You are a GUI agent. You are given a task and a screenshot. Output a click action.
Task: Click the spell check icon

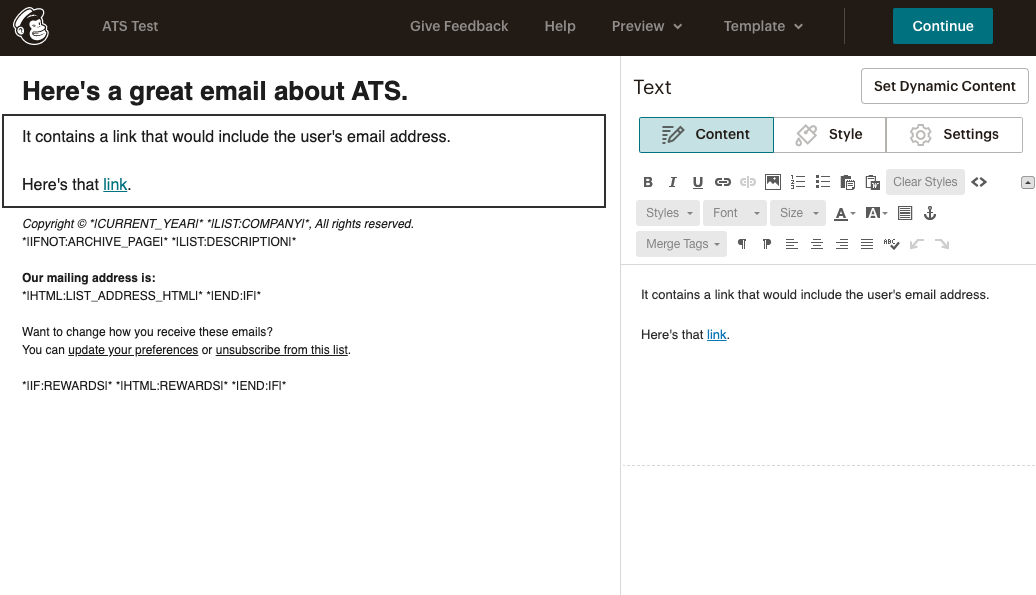tap(891, 244)
